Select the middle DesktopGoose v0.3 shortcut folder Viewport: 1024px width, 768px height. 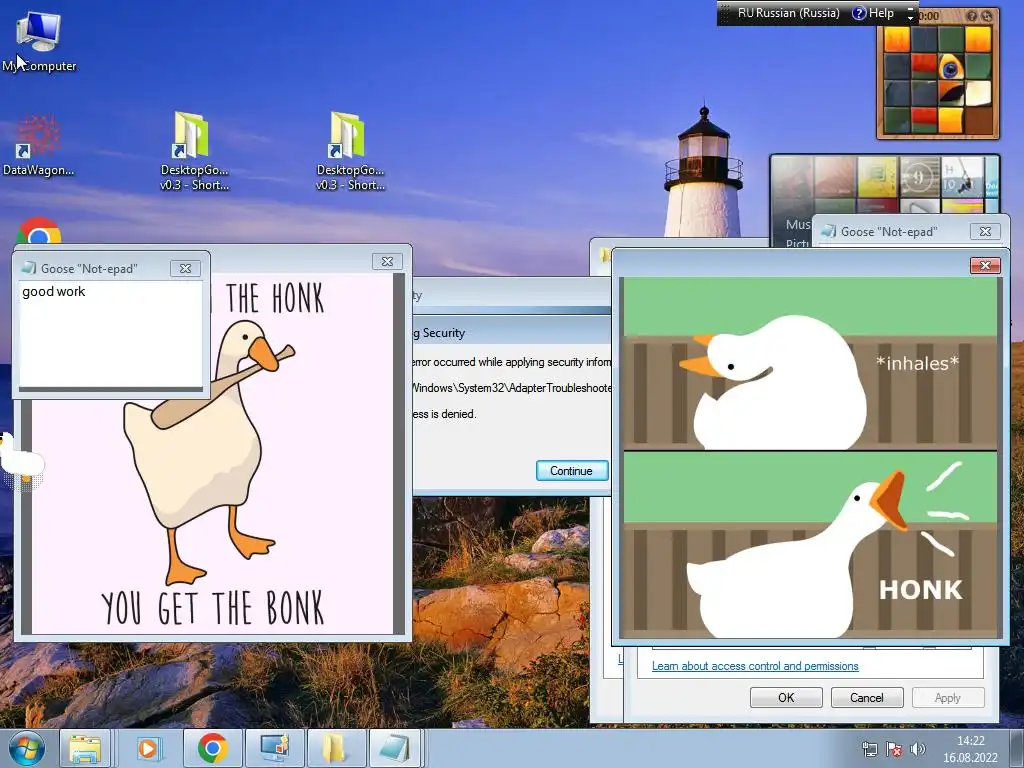[194, 150]
